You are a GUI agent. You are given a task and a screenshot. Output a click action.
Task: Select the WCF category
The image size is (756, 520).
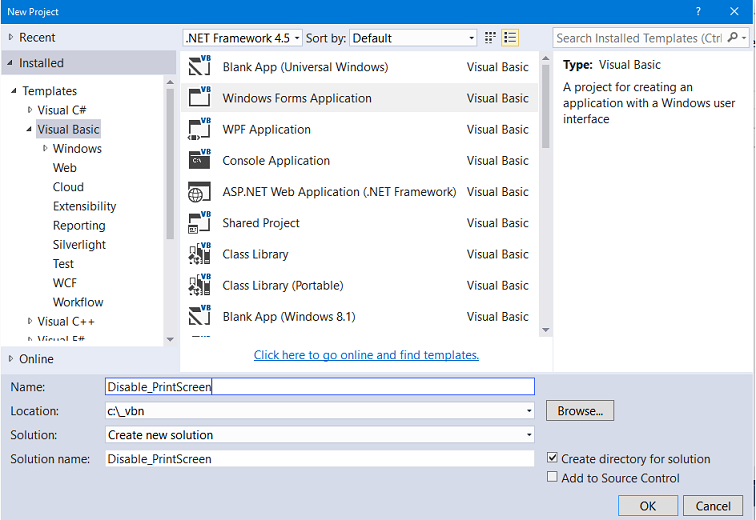(x=65, y=283)
